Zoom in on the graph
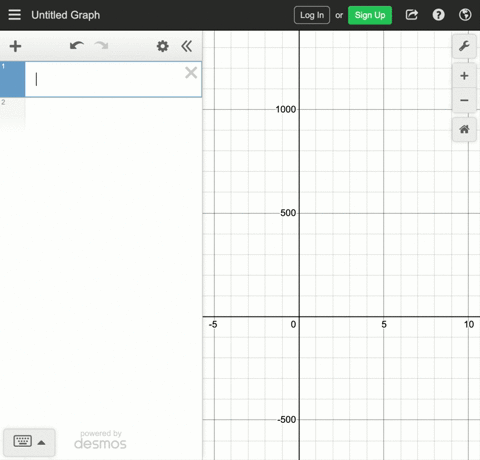Screen dimensions: 480x460 tap(464, 76)
